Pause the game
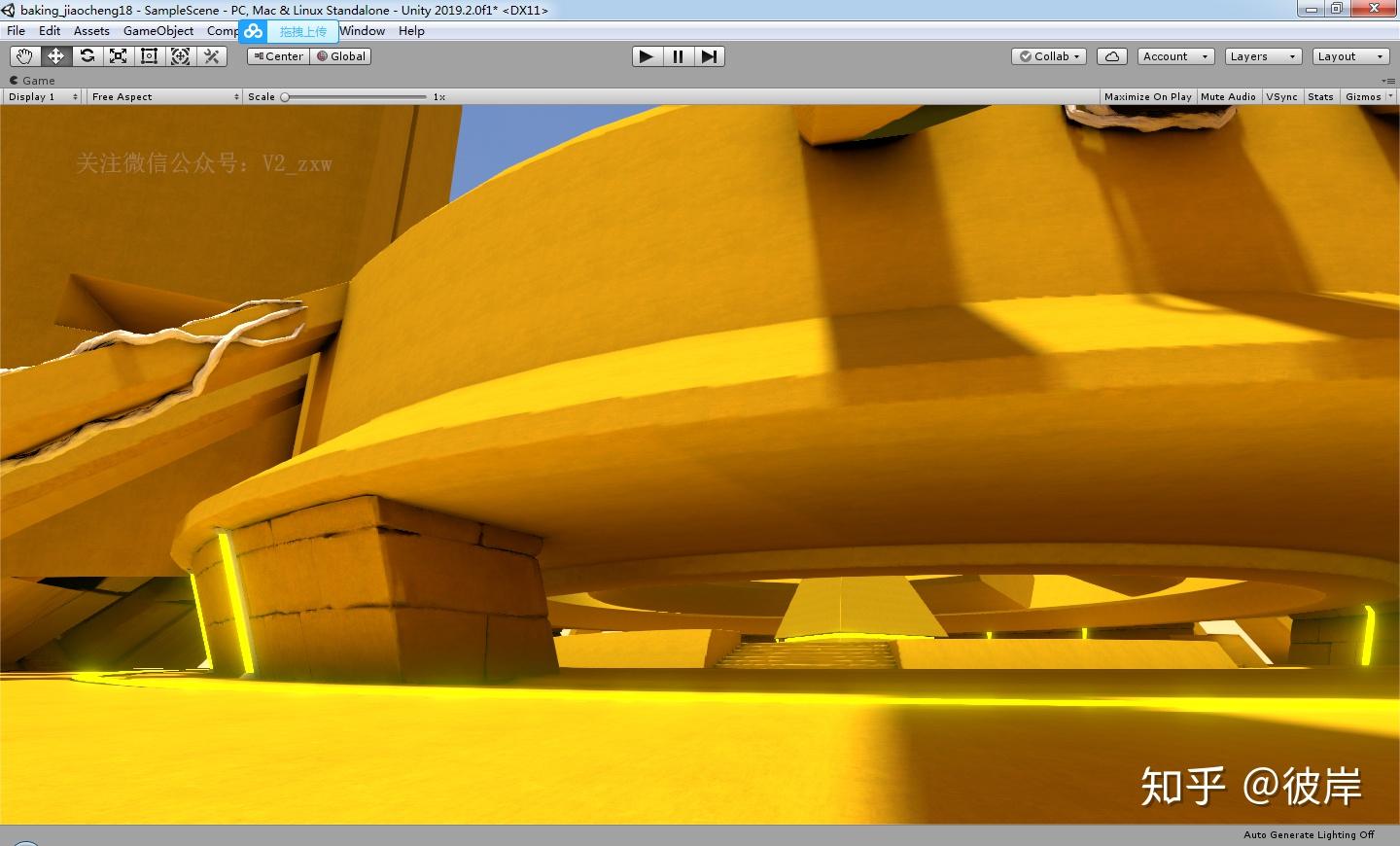This screenshot has width=1400, height=846. [678, 56]
